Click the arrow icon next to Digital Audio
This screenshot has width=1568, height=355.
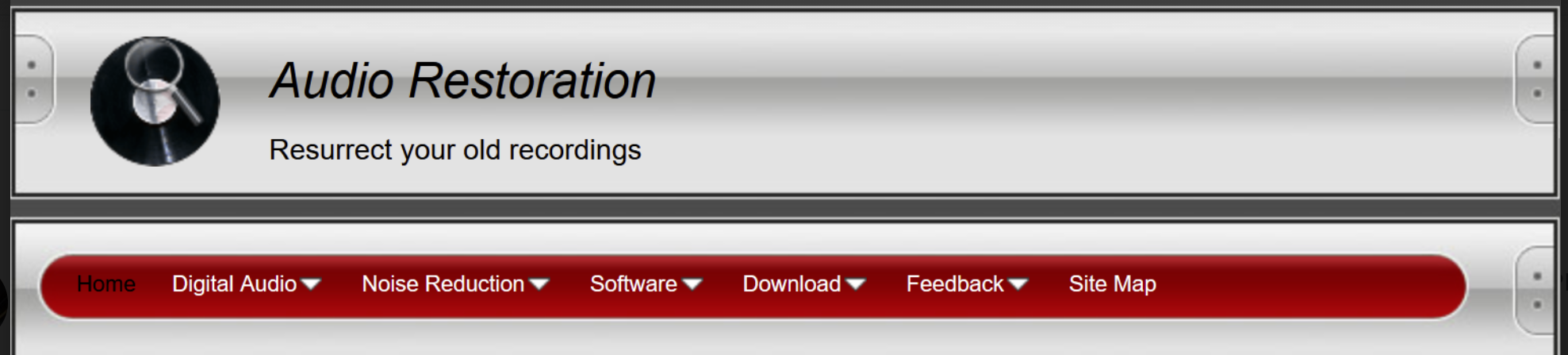pos(311,284)
